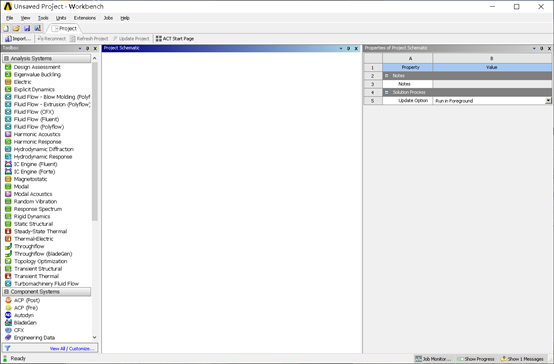Click Show 1 Messages
The image size is (554, 364).
pos(522,359)
